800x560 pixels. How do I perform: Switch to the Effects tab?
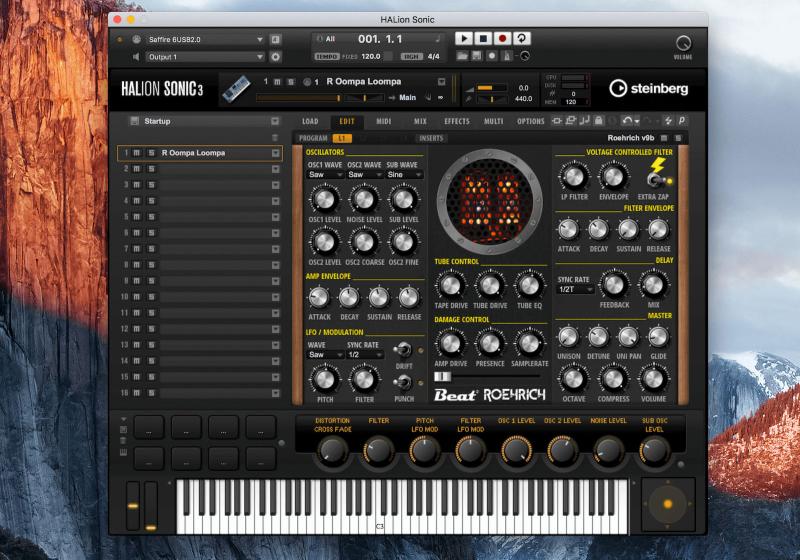pos(456,121)
